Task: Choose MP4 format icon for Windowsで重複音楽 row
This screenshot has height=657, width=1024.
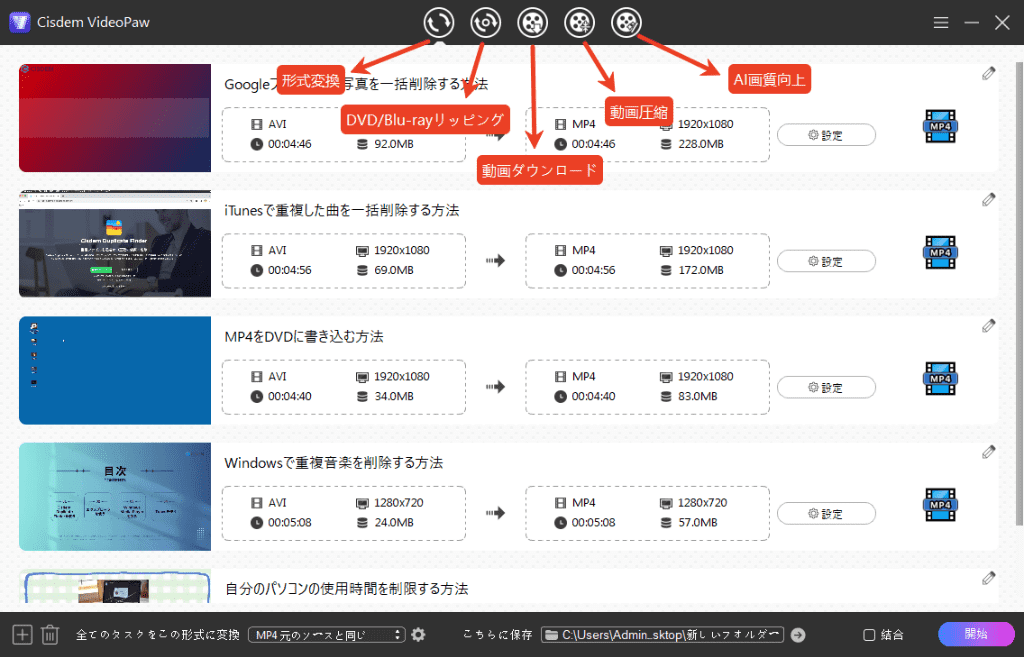Action: (940, 504)
